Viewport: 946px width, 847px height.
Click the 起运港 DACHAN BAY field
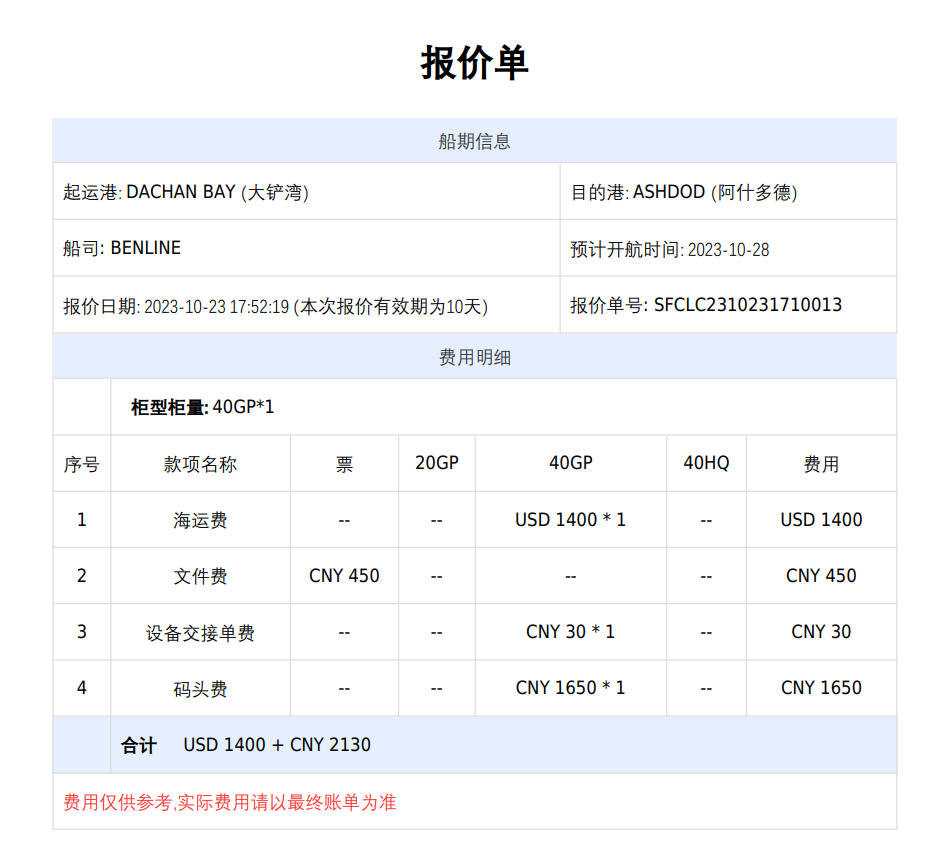pyautogui.click(x=186, y=192)
